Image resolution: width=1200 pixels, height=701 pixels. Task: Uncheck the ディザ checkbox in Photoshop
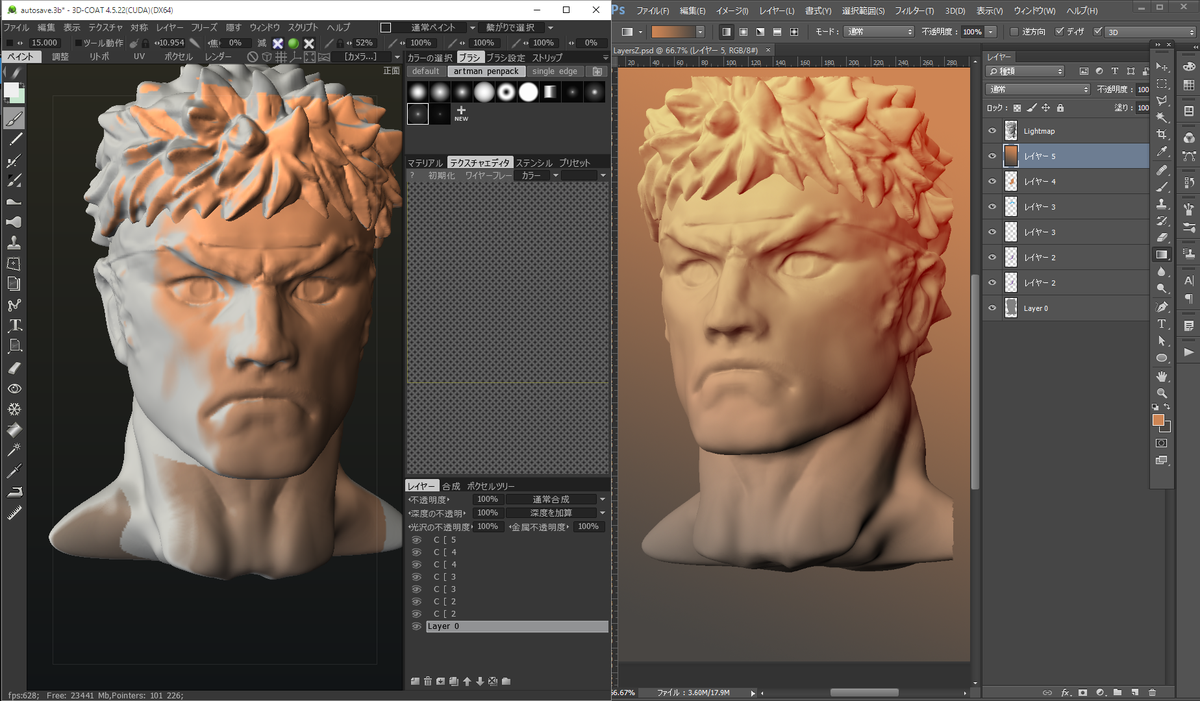(1061, 32)
